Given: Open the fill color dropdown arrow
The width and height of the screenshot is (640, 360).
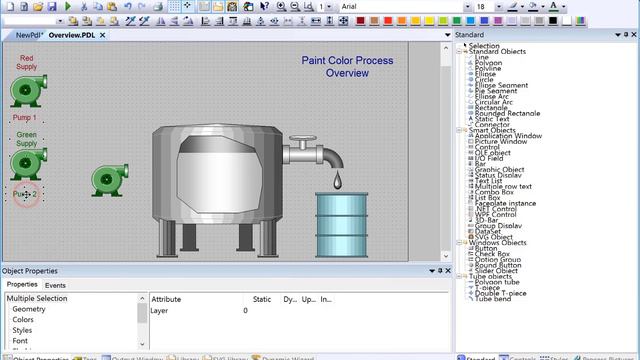Looking at the screenshot, I should (x=543, y=7).
